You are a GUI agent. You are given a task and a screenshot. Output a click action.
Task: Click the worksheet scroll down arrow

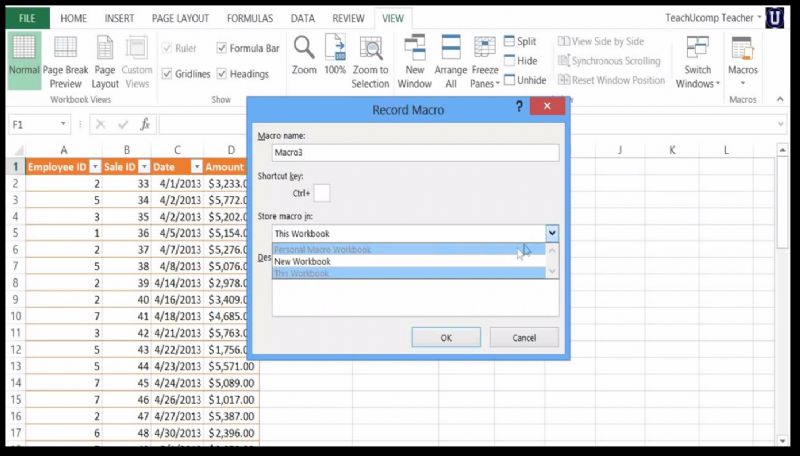(x=783, y=440)
